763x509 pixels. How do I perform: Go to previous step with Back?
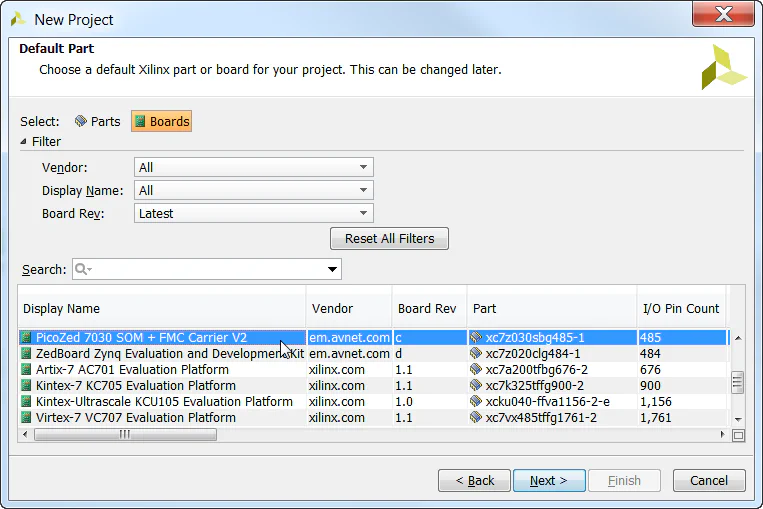[x=474, y=480]
